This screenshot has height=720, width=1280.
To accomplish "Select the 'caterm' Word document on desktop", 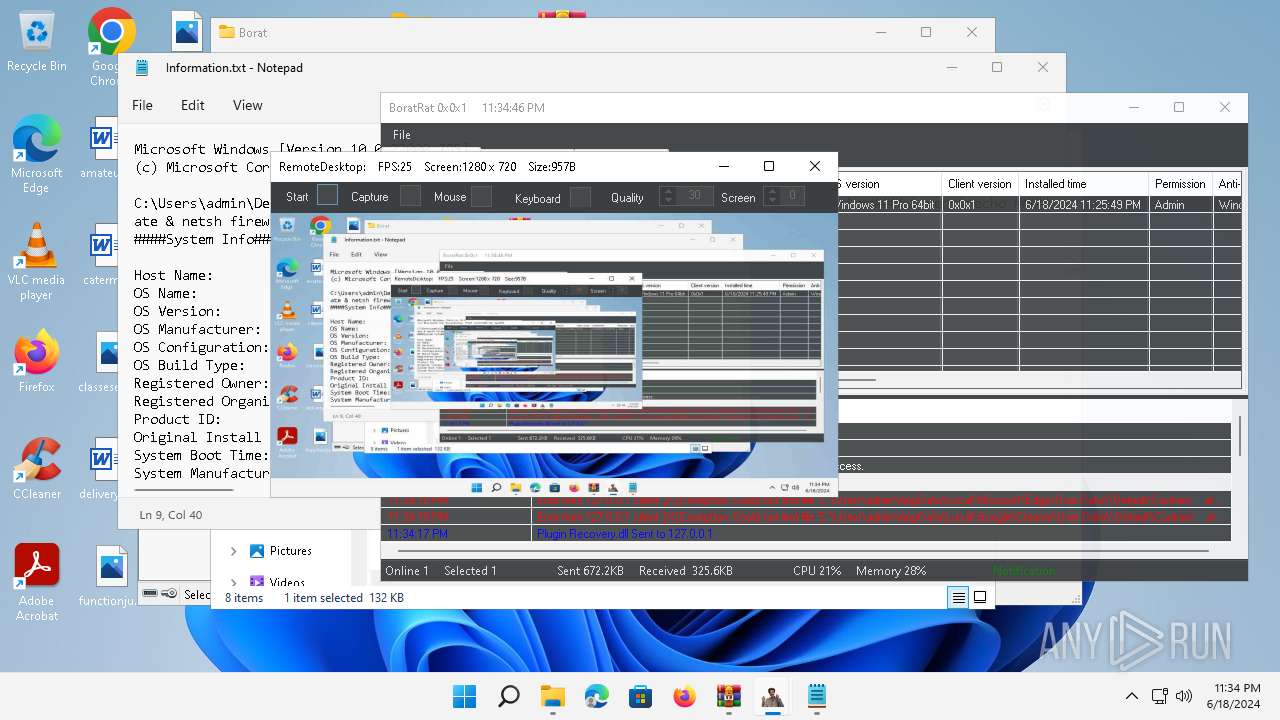I will point(101,257).
